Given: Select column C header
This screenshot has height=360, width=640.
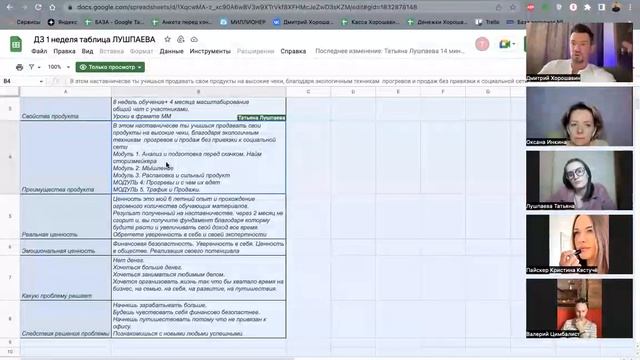Looking at the screenshot, I should click(308, 92).
